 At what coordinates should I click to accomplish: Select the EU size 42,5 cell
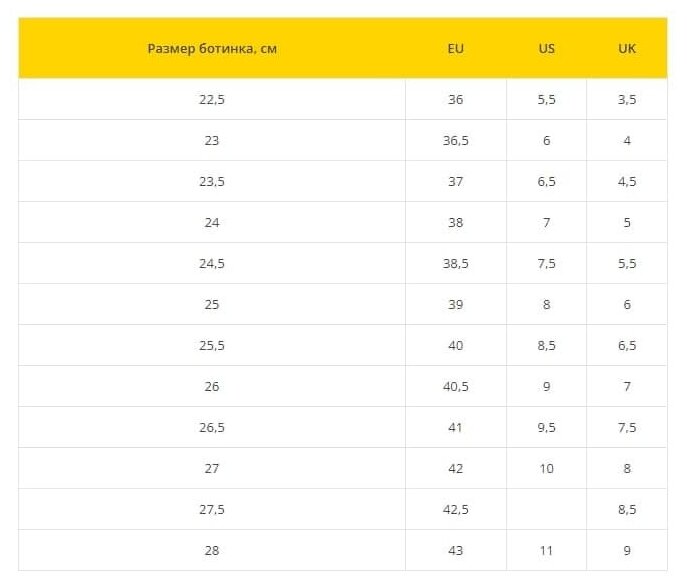coord(456,509)
